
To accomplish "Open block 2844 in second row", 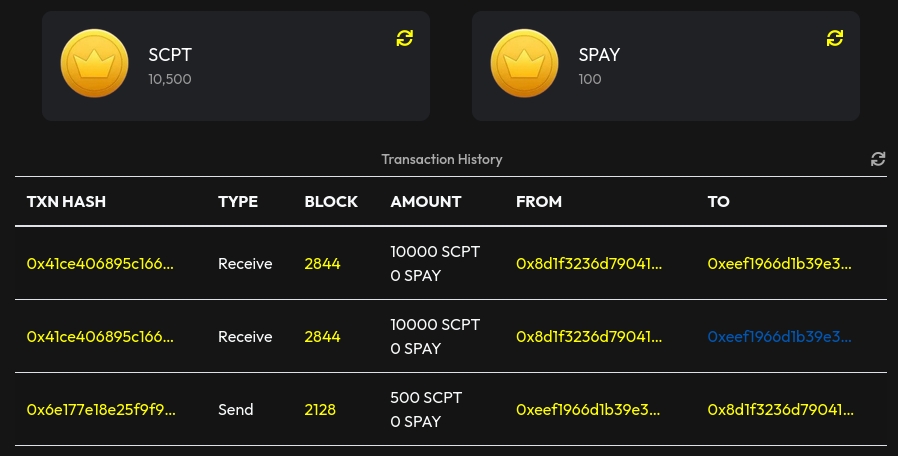I will coord(322,337).
